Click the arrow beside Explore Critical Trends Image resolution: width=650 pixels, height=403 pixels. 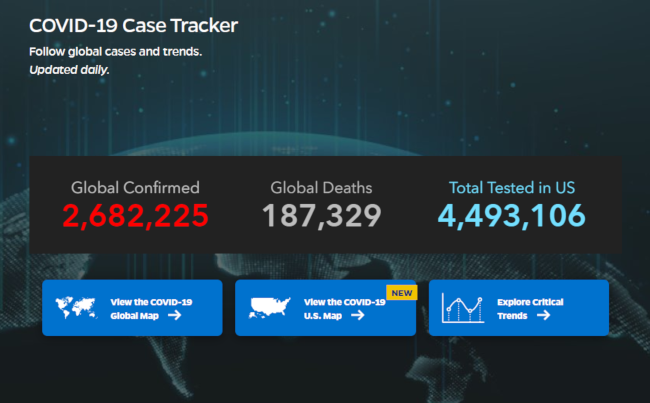(543, 315)
